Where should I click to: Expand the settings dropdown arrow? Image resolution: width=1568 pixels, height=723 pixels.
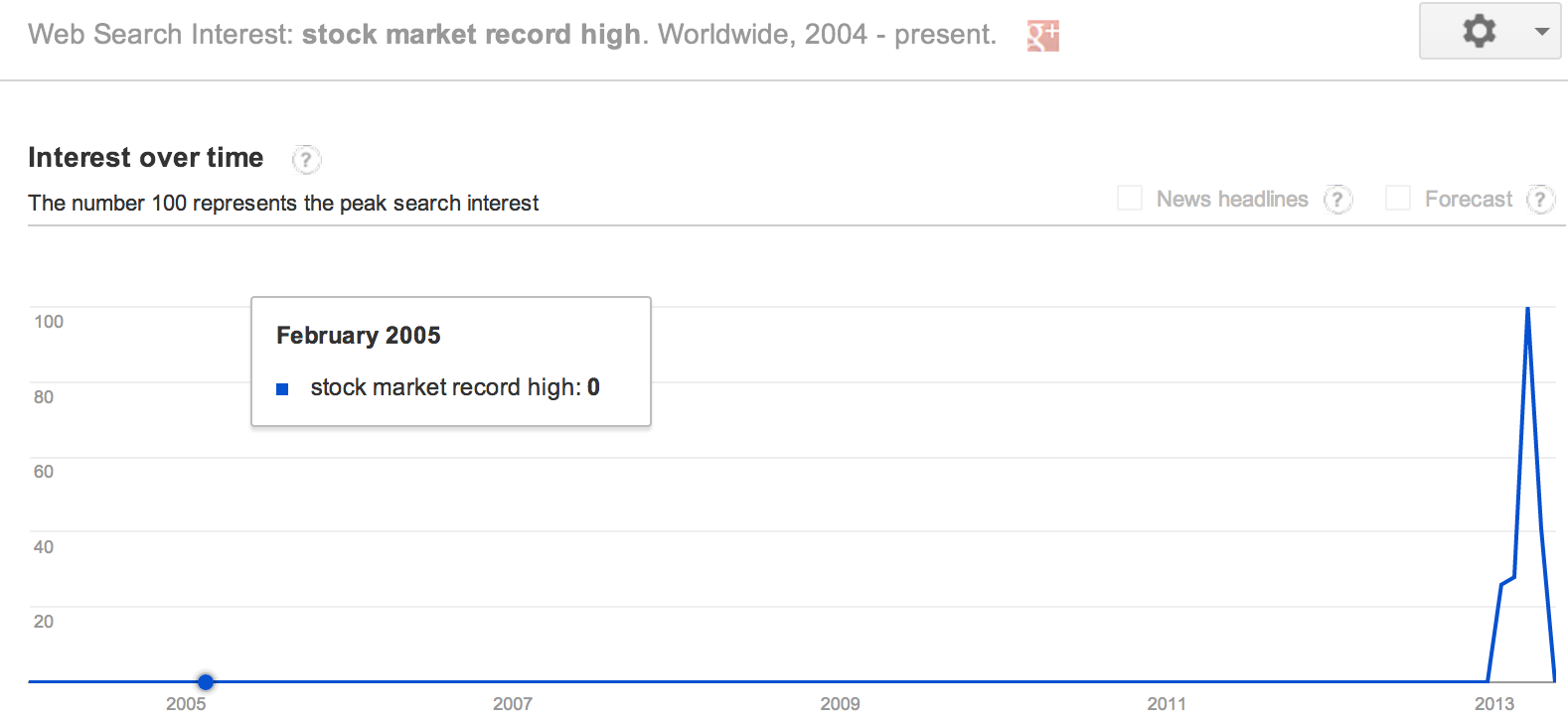1541,32
